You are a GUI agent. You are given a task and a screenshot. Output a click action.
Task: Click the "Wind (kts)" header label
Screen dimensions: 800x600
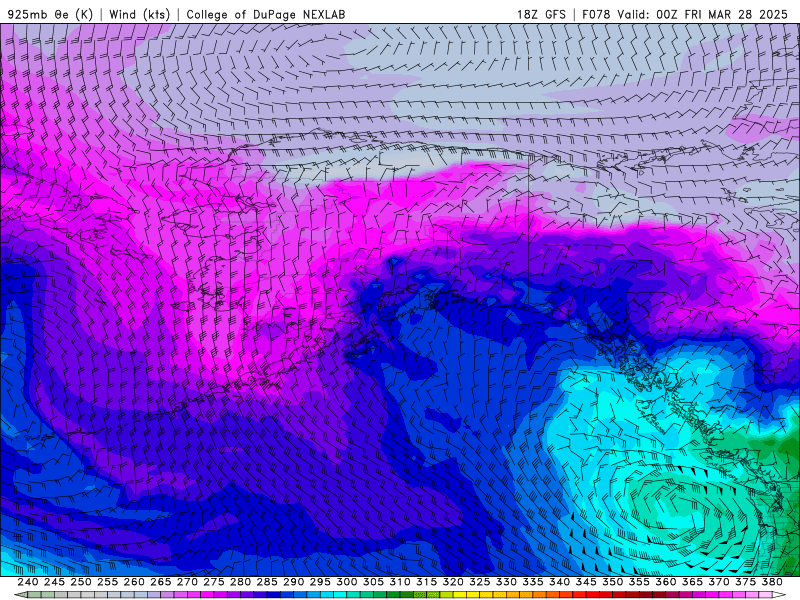[139, 14]
